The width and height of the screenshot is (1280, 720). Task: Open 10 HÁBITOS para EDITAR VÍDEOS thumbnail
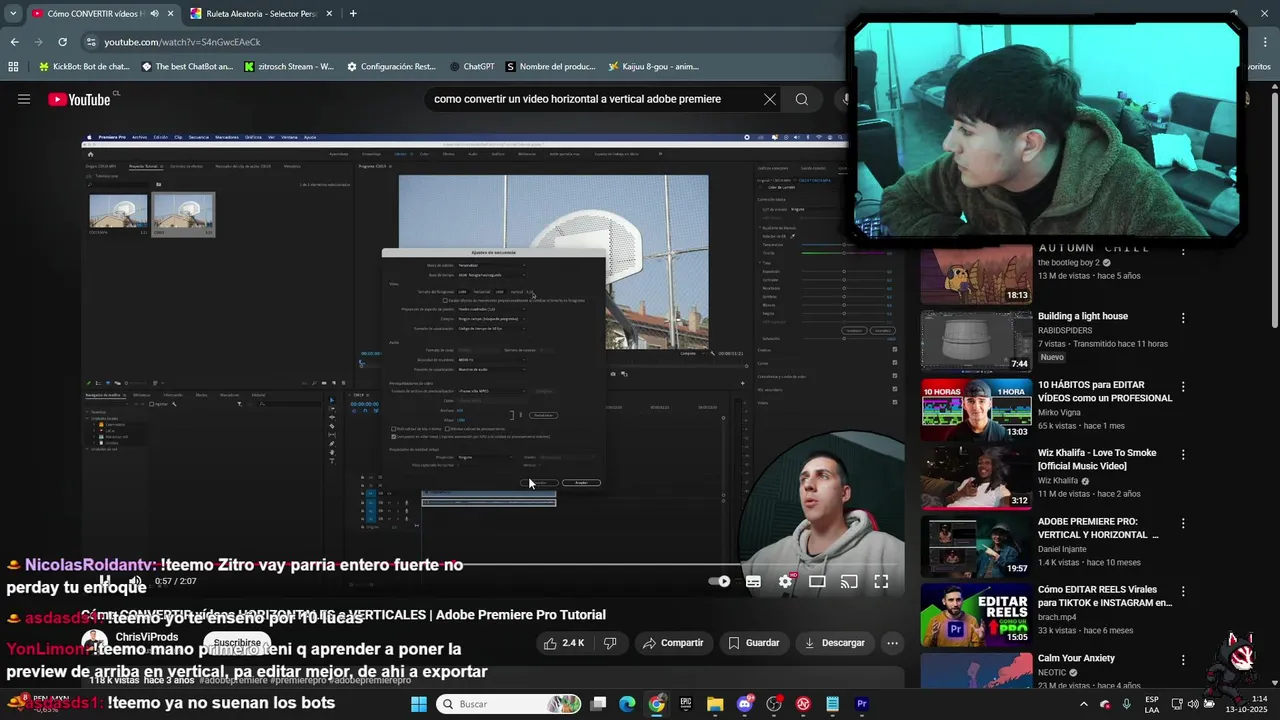[976, 409]
